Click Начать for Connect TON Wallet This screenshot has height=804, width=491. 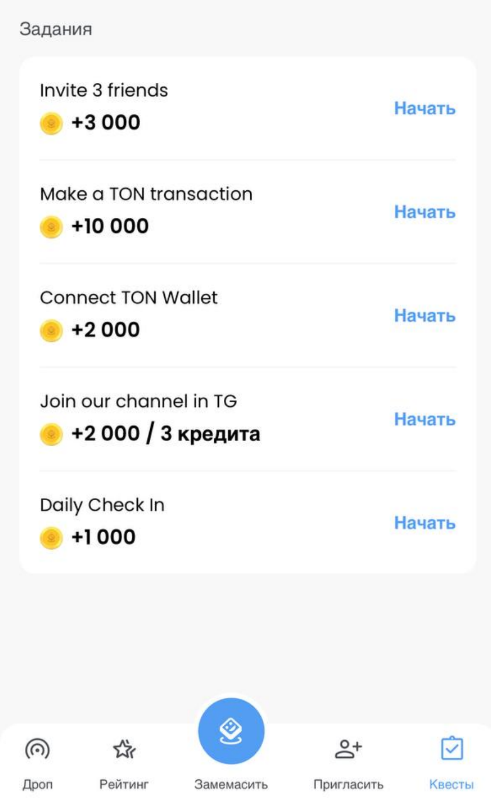click(424, 315)
